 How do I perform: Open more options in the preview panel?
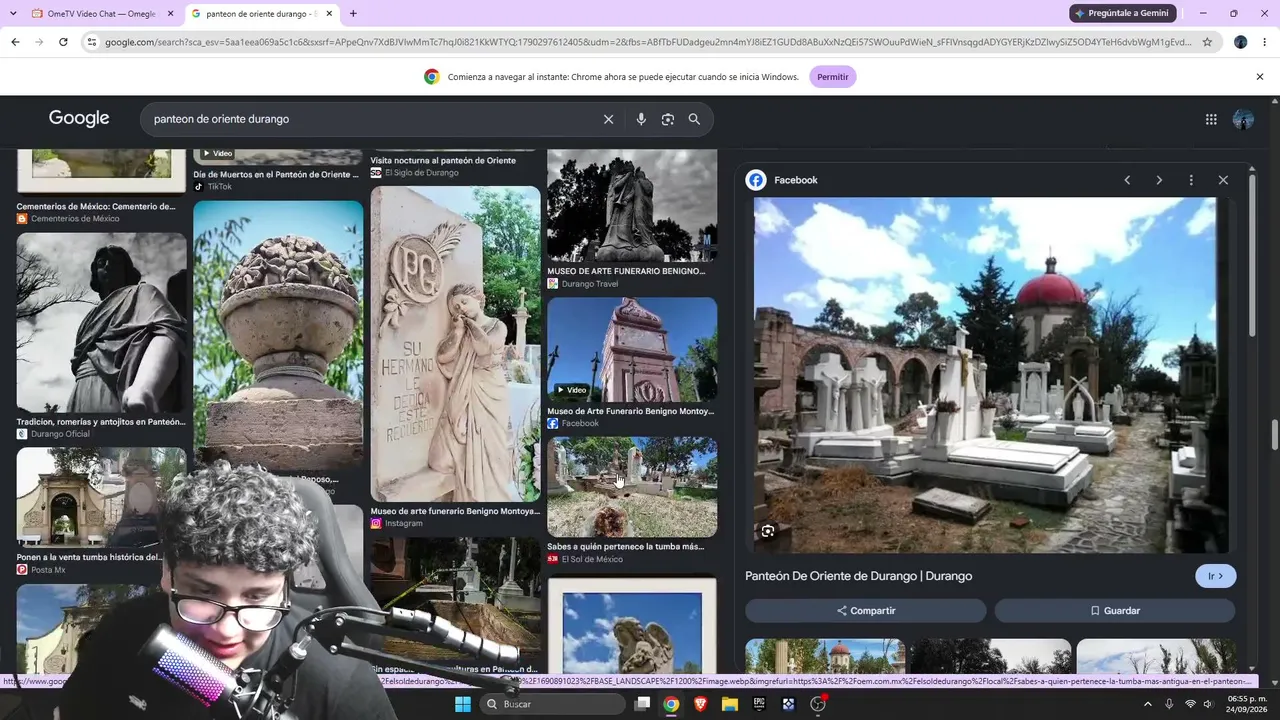pos(1191,180)
